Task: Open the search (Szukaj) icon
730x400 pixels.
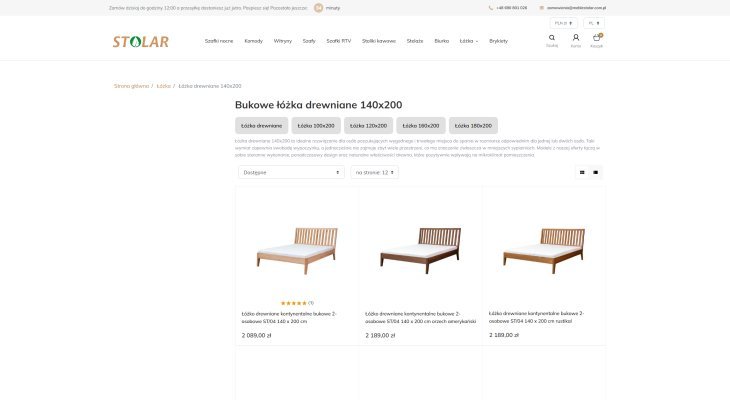Action: (x=552, y=38)
